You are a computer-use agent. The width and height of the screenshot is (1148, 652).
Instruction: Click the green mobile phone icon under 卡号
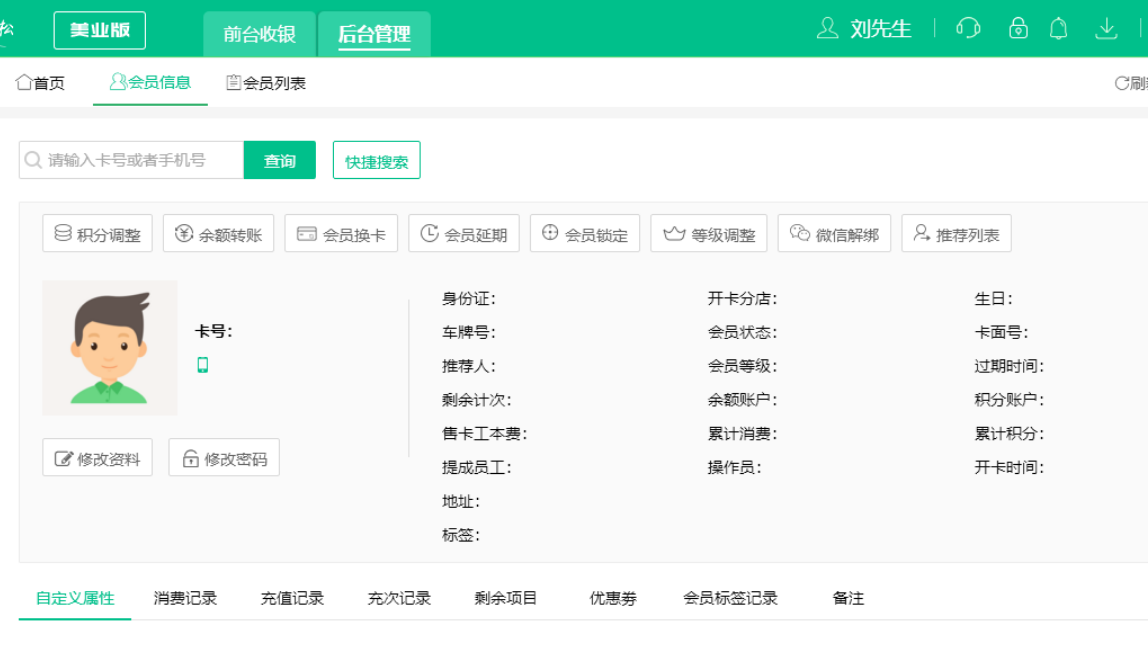point(203,365)
